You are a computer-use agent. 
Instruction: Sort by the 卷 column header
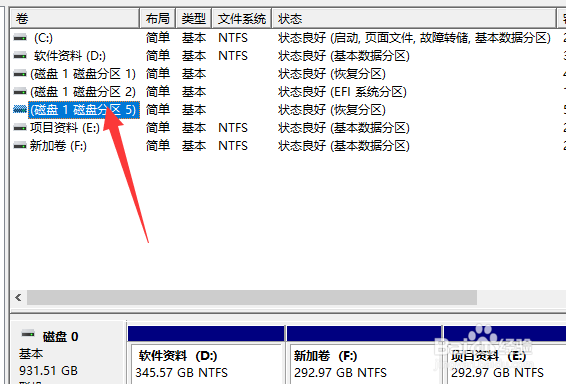point(75,18)
